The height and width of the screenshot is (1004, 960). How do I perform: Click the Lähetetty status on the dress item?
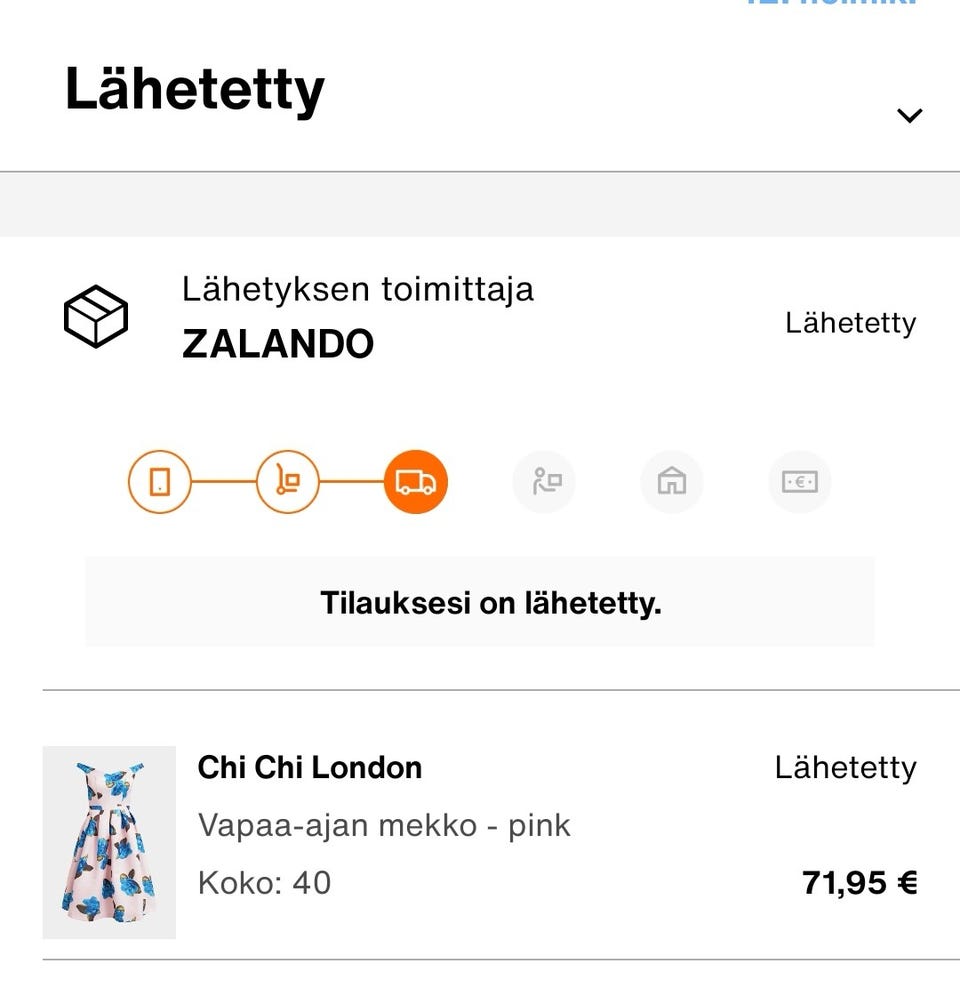(845, 768)
